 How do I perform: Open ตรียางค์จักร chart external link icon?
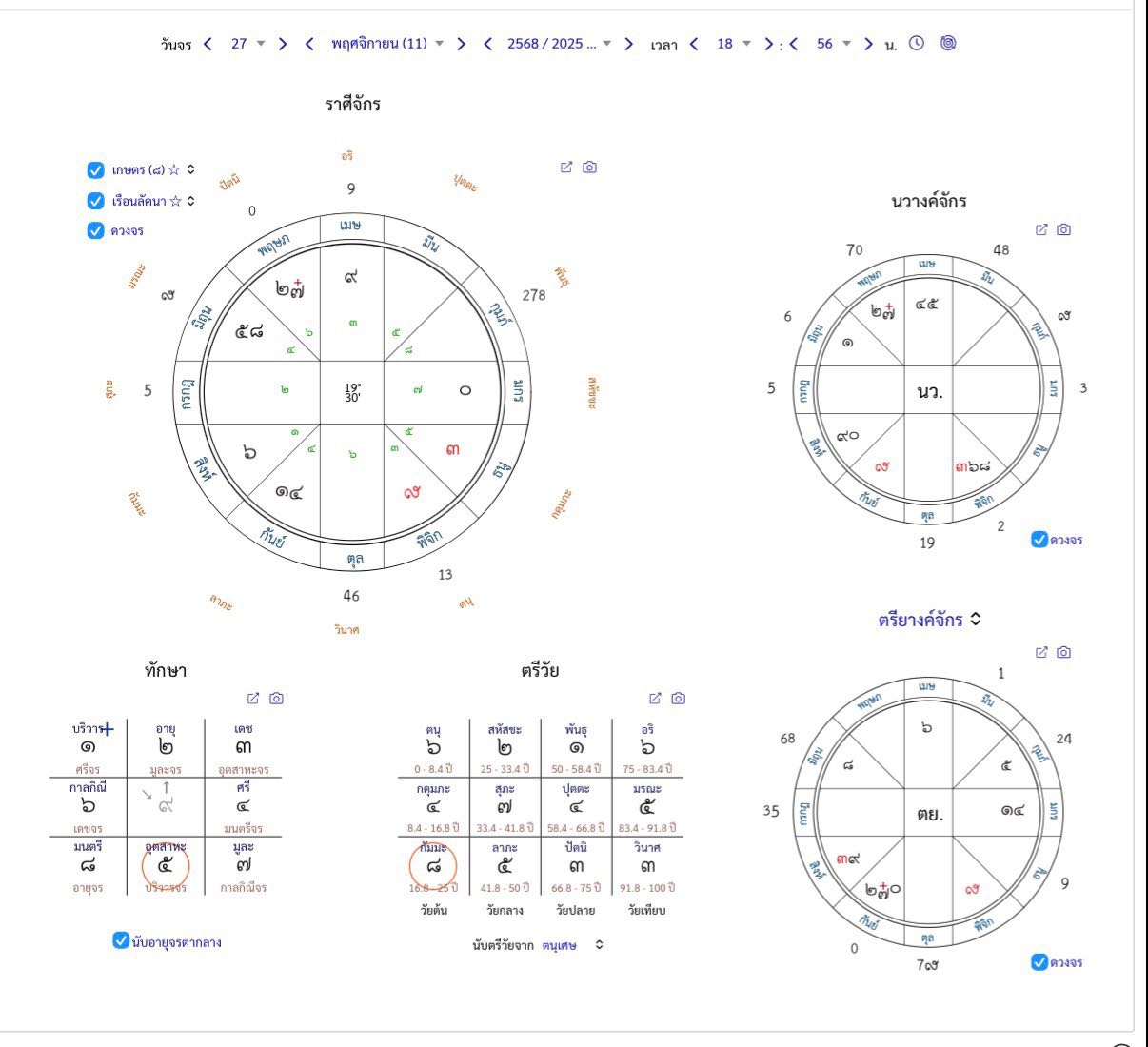pyautogui.click(x=1041, y=652)
